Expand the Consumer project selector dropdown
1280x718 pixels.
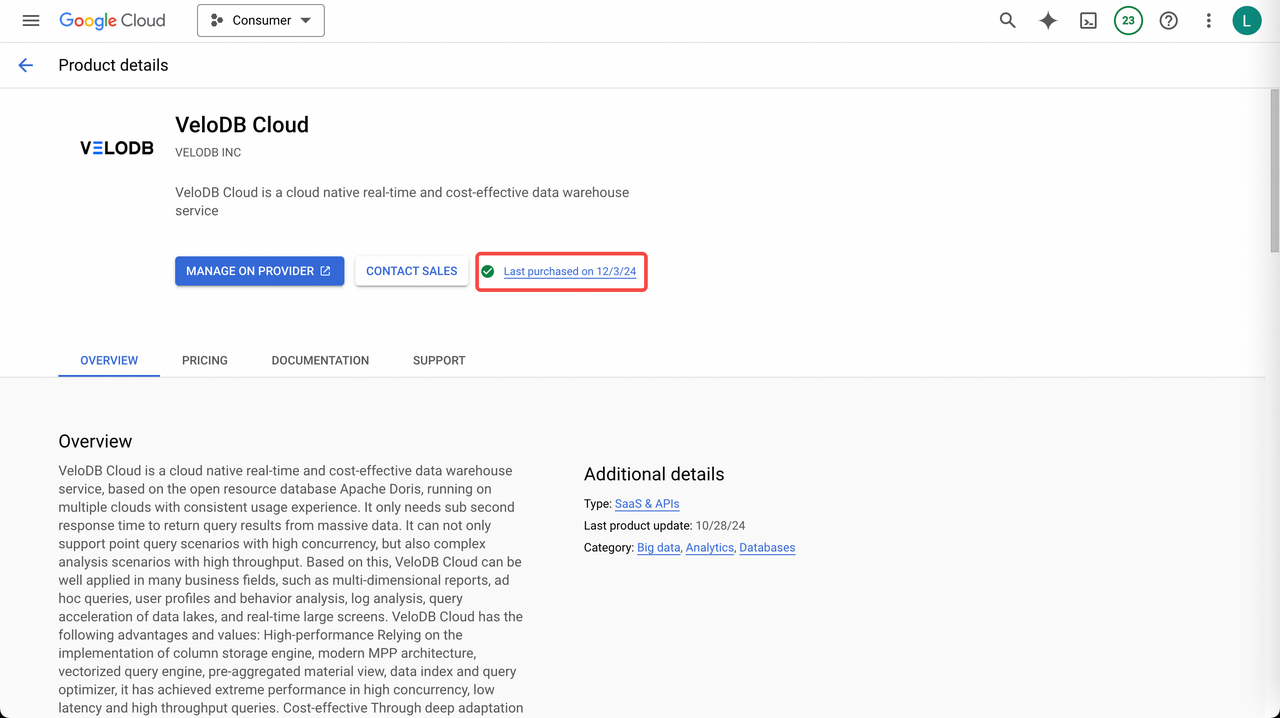[x=261, y=20]
